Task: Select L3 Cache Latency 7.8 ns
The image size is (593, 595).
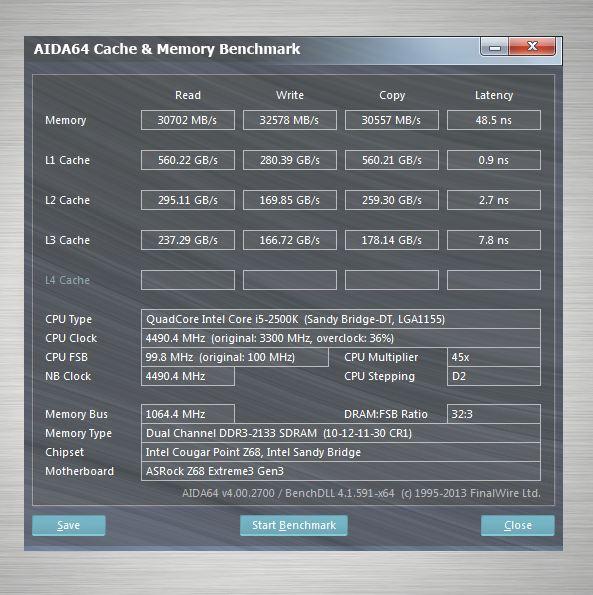Action: tap(494, 240)
